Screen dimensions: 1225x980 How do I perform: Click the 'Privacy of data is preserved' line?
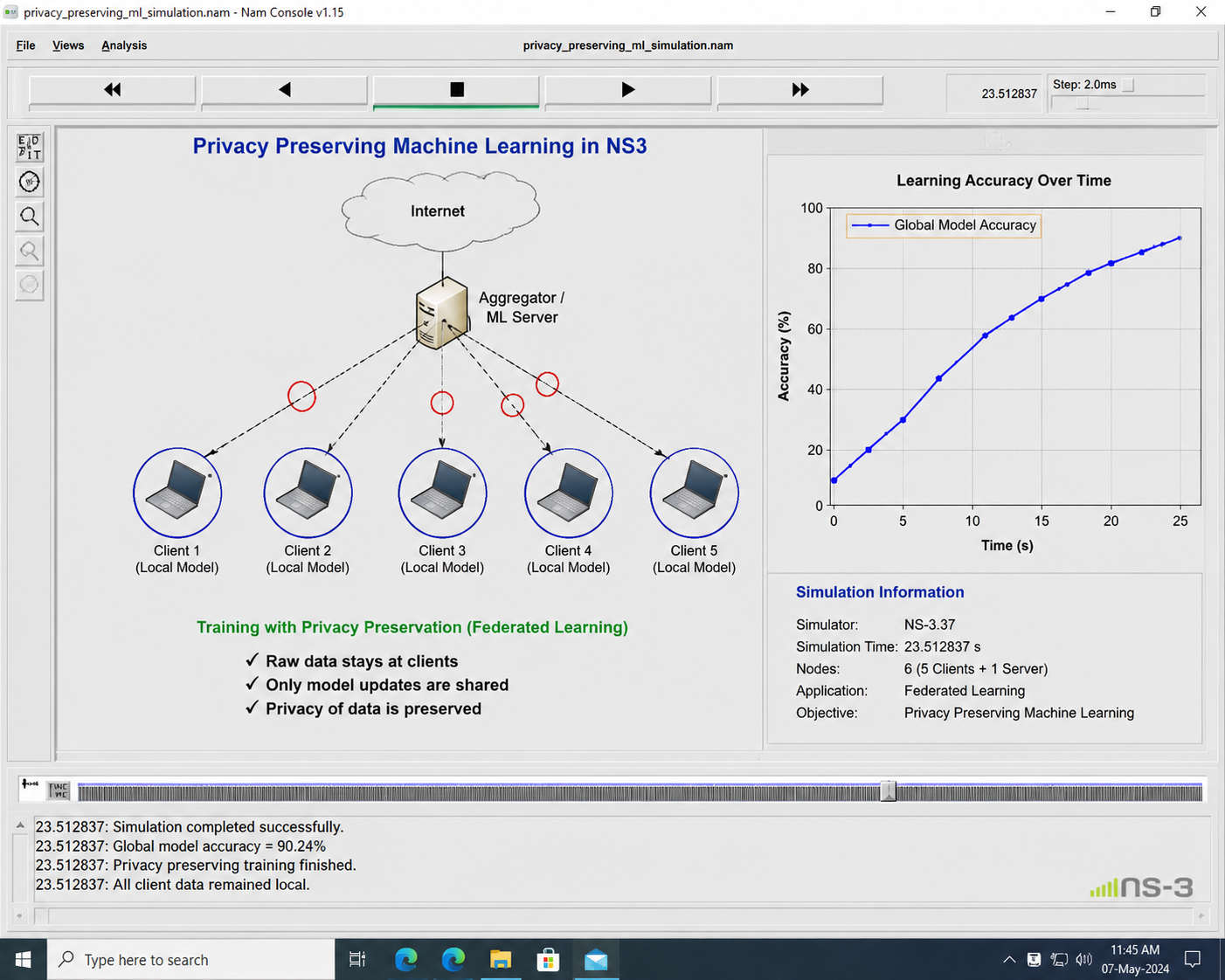click(373, 708)
